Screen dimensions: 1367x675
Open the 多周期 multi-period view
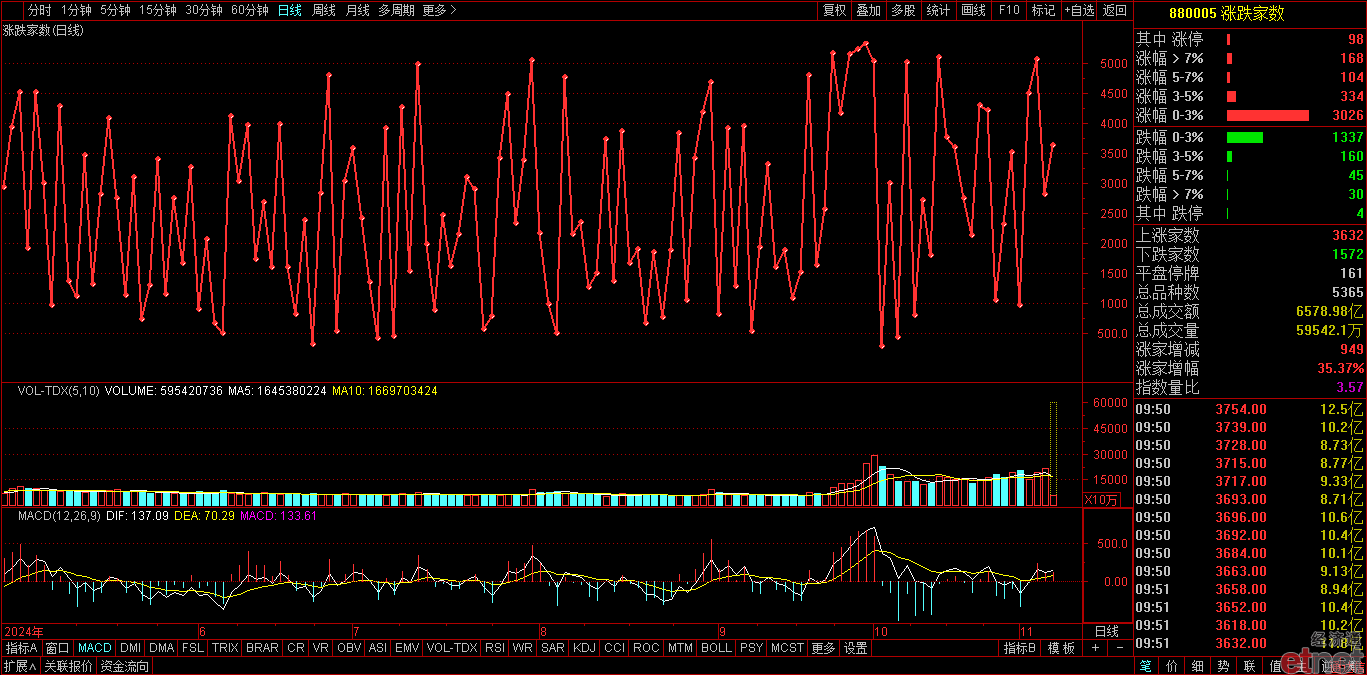397,10
